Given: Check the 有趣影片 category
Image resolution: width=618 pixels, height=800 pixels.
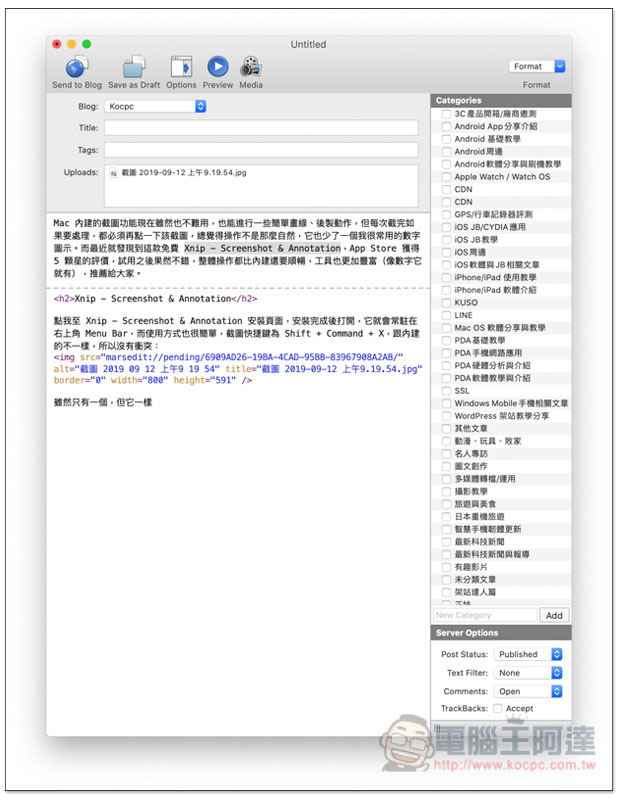Looking at the screenshot, I should [446, 567].
